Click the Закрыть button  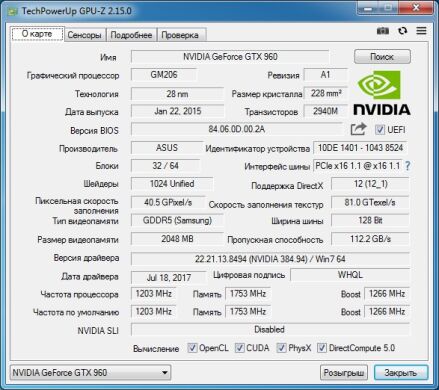[x=401, y=373]
